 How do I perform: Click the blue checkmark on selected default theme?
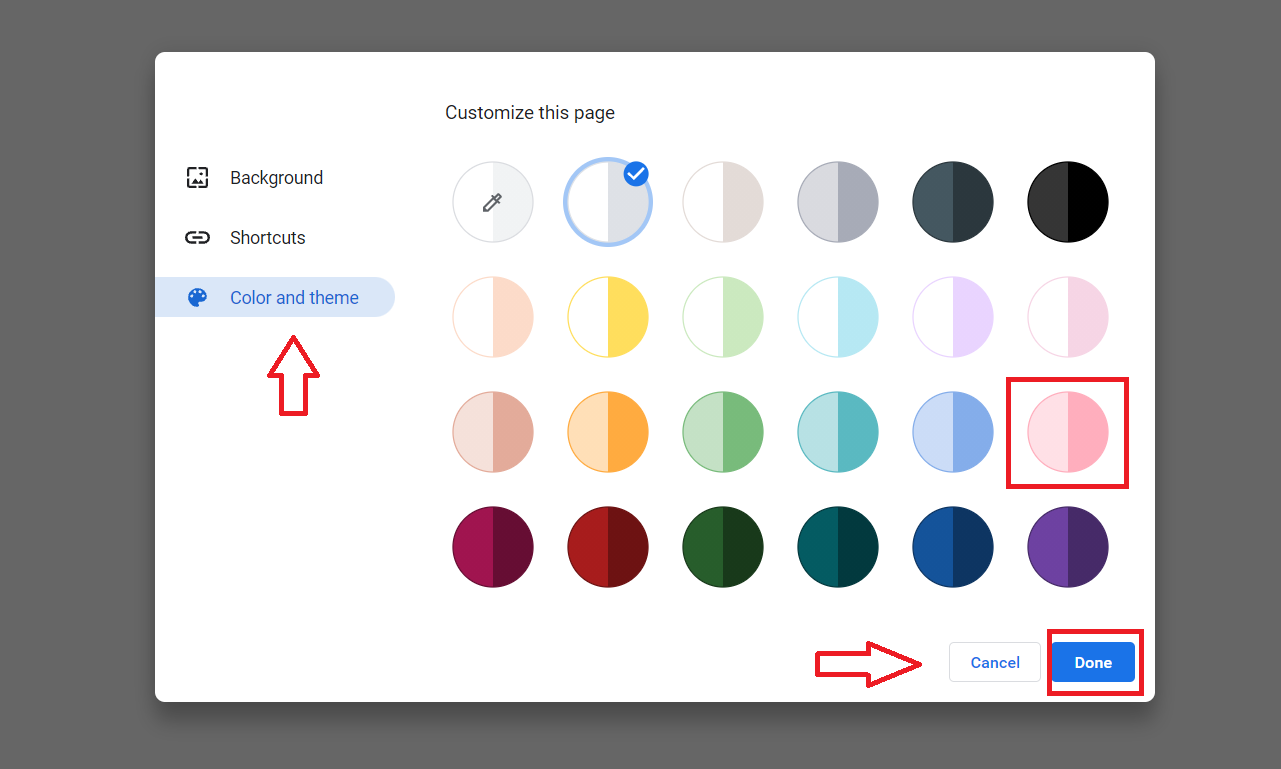coord(636,174)
